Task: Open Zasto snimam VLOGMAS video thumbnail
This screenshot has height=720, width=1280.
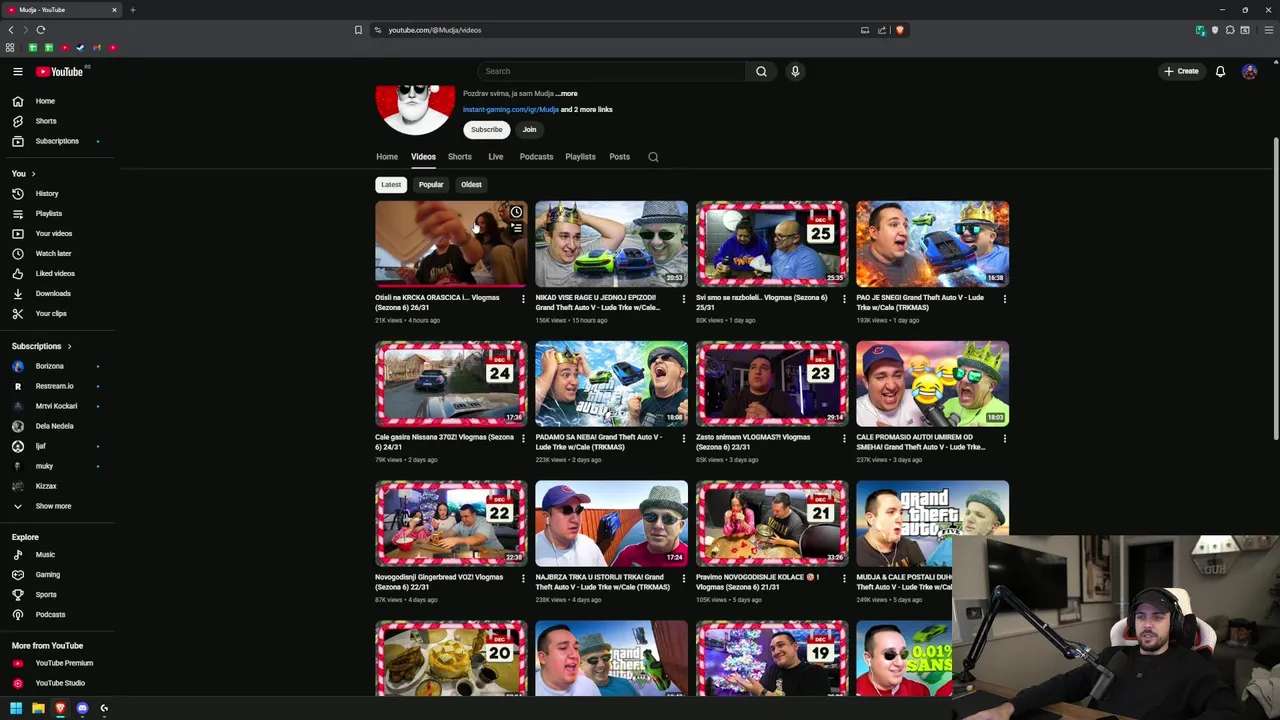Action: [772, 384]
